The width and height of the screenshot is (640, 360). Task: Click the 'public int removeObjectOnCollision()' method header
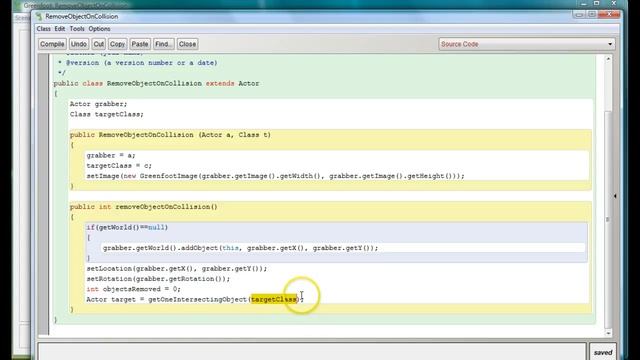(144, 207)
